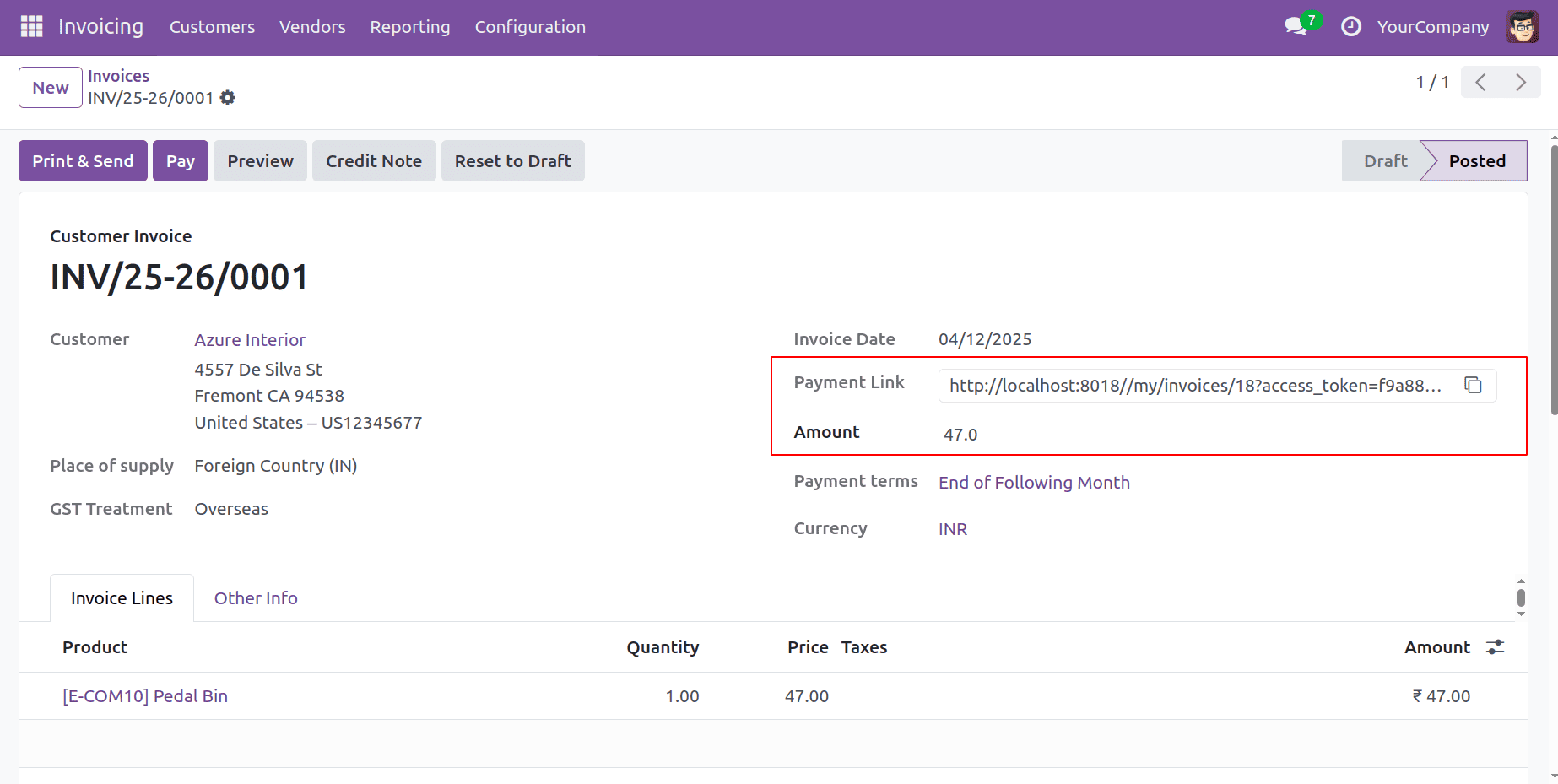Click the Taxes column header
Image resolution: width=1558 pixels, height=784 pixels.
pos(864,647)
